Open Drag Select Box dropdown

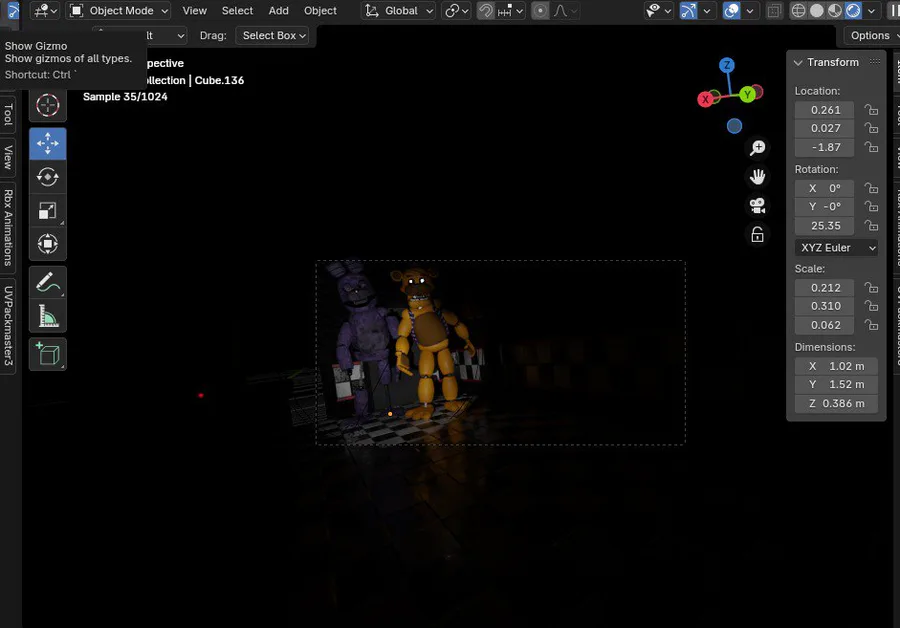(x=273, y=36)
